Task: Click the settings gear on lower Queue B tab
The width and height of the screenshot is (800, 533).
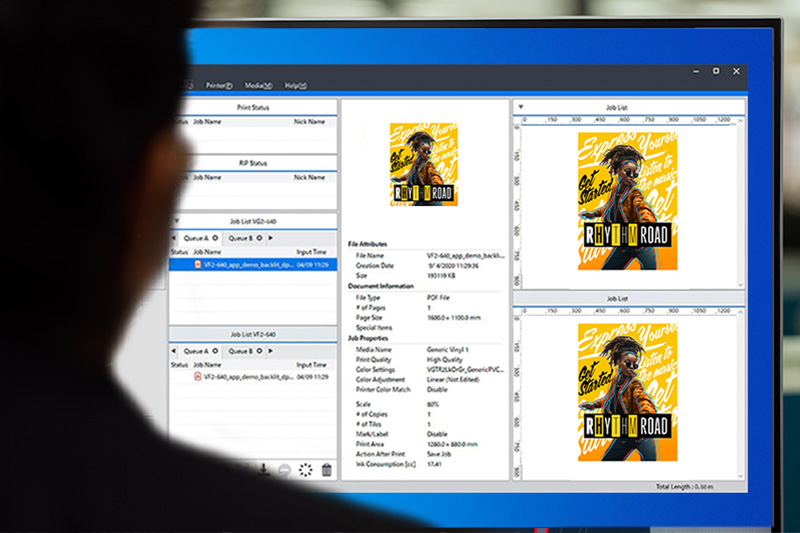Action: [259, 352]
